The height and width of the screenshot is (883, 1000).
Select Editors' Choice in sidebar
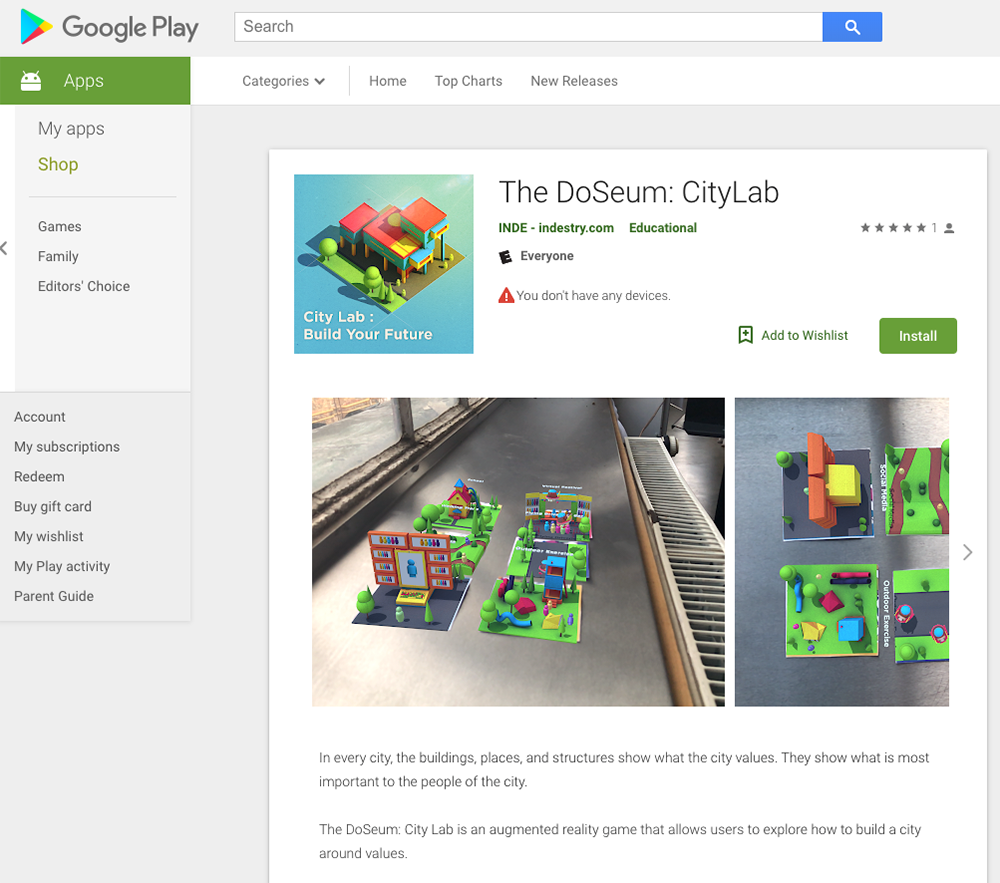pyautogui.click(x=84, y=286)
